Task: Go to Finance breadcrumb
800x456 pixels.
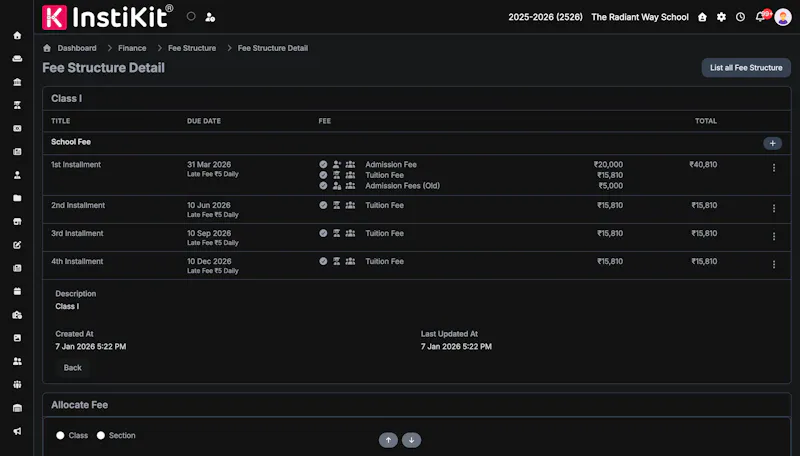Action: point(132,48)
